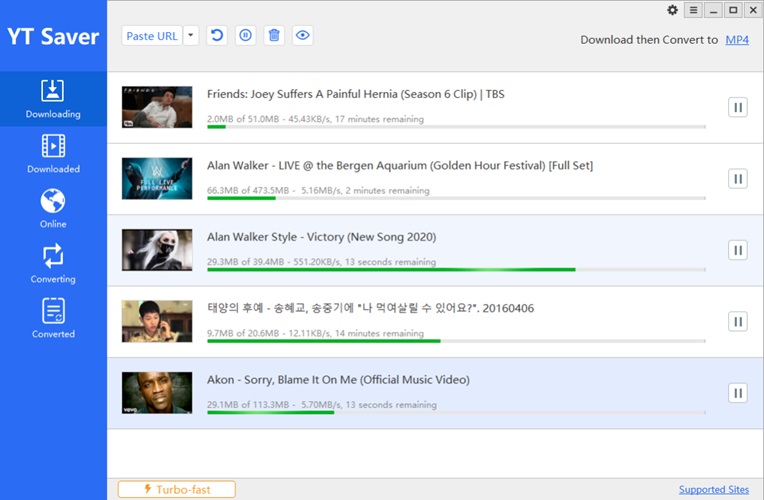Click the delete trash icon in toolbar
Screen dimensions: 764x500
point(274,36)
